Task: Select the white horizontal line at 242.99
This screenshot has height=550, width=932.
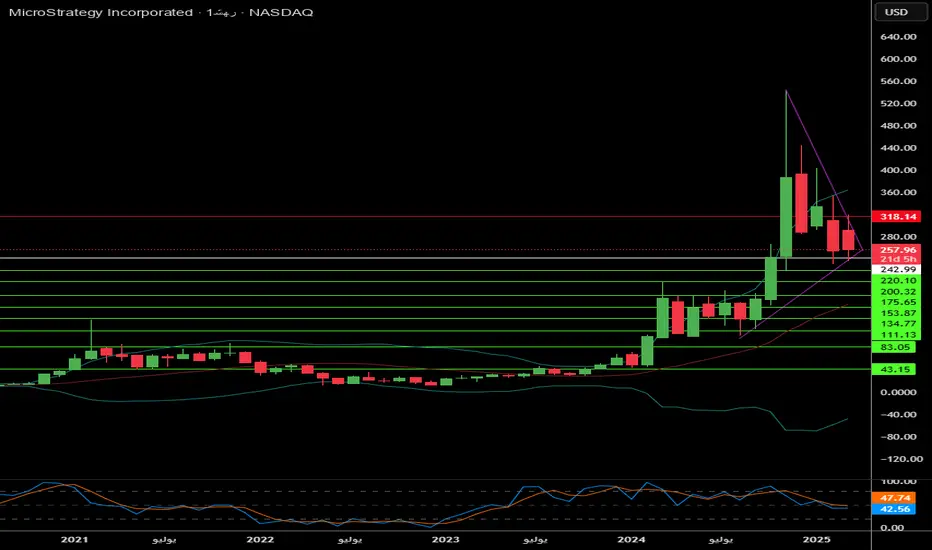Action: [435, 258]
